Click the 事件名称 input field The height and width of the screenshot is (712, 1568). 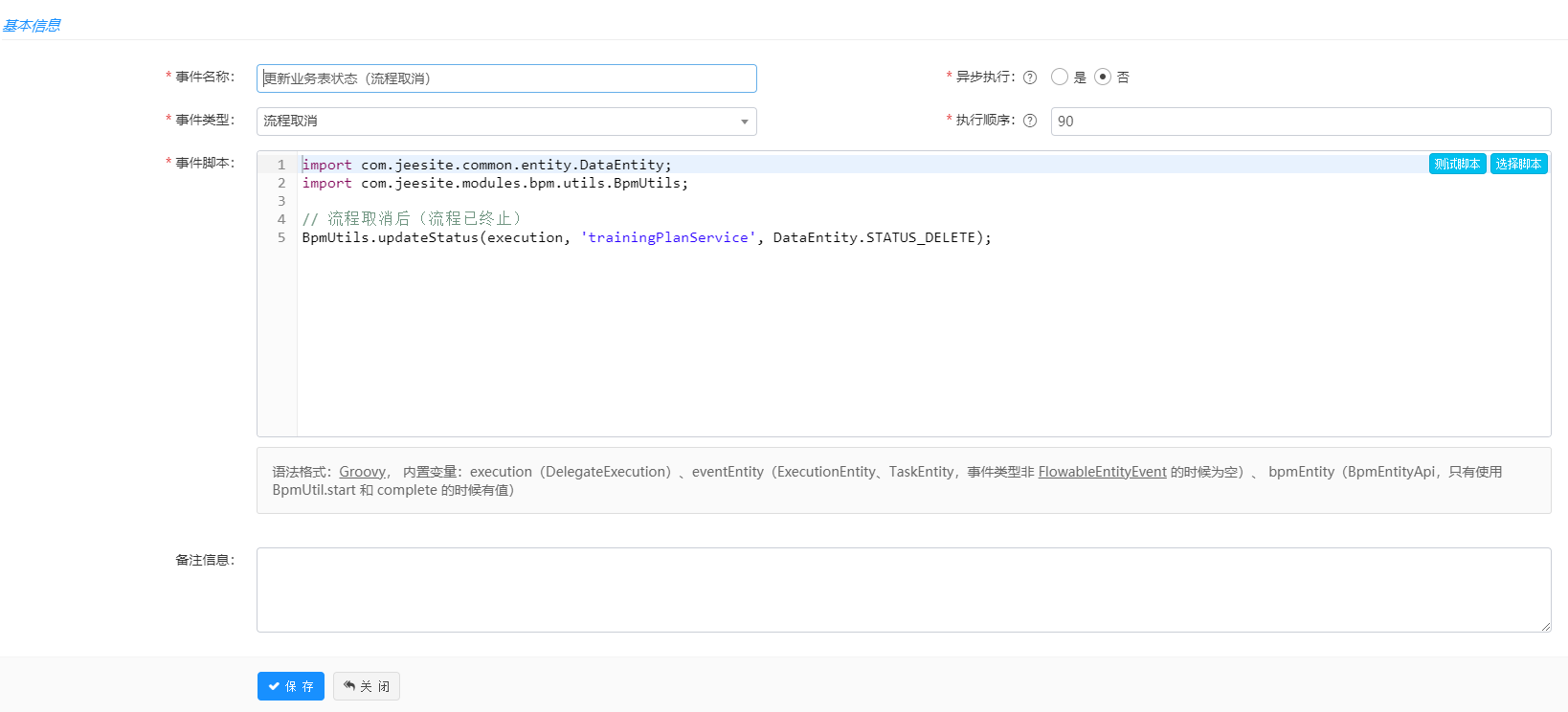[x=506, y=78]
